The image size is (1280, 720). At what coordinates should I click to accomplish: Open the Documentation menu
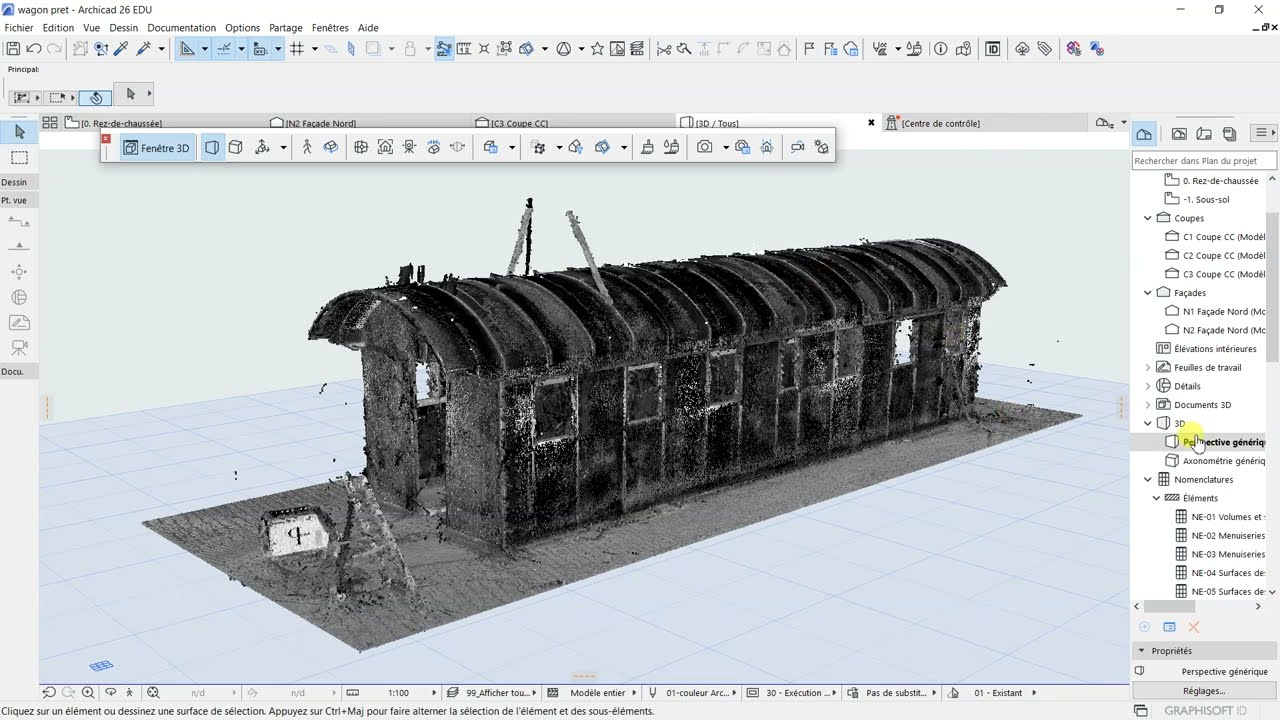tap(181, 28)
